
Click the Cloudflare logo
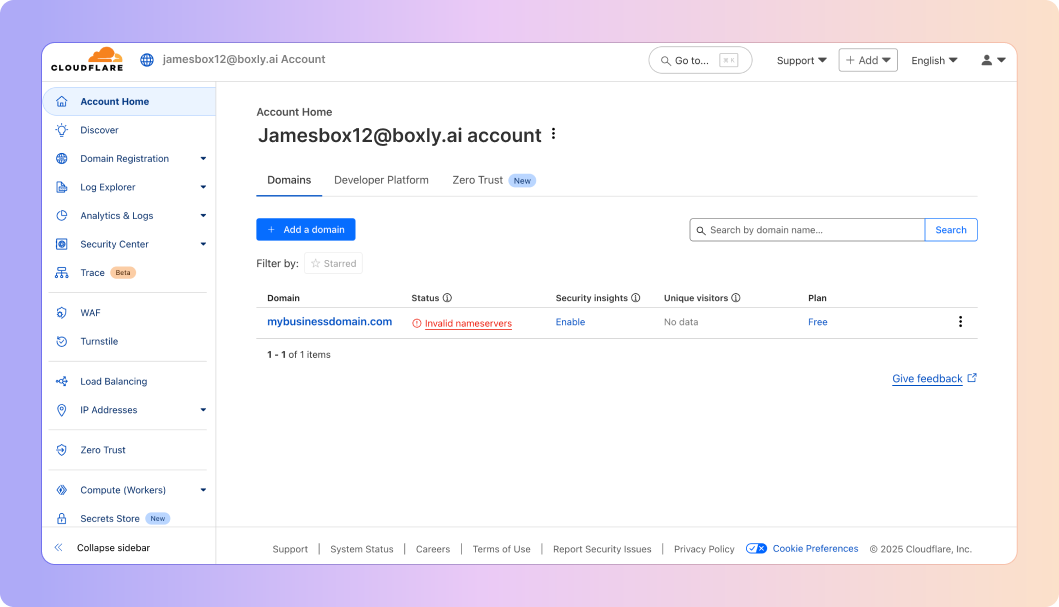(87, 59)
